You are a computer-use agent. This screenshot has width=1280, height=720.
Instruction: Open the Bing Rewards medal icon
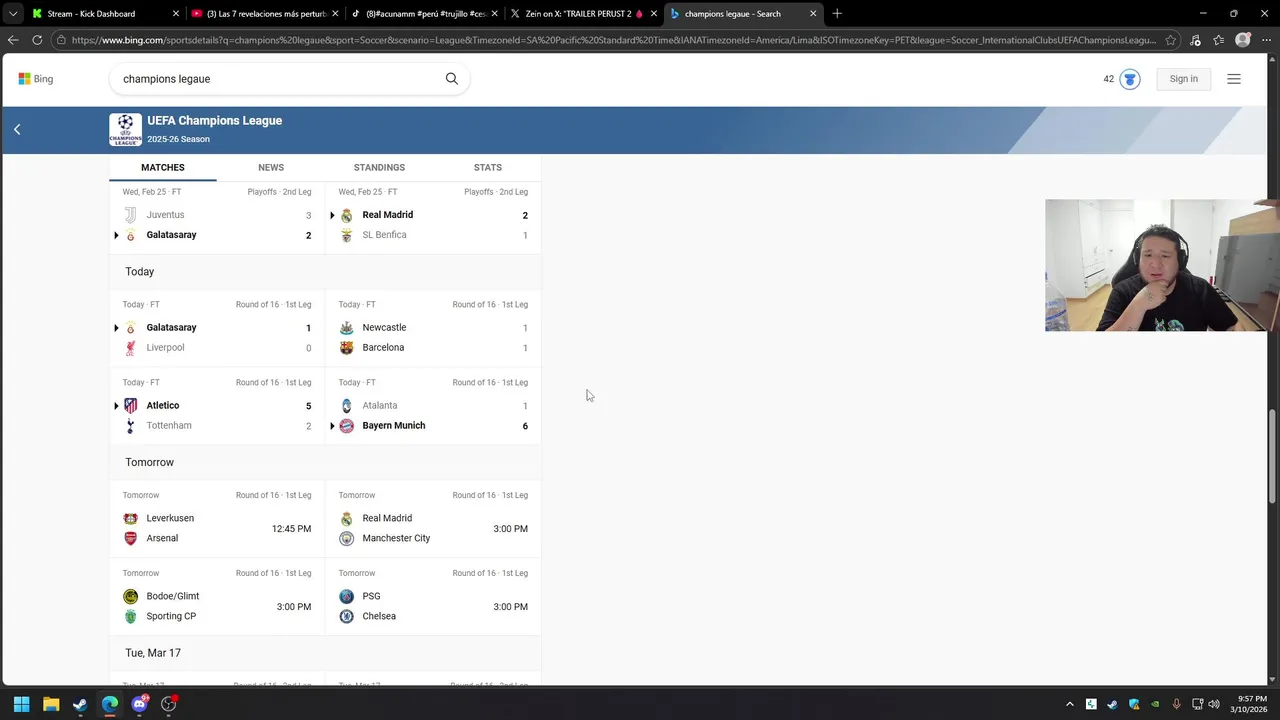point(1130,79)
